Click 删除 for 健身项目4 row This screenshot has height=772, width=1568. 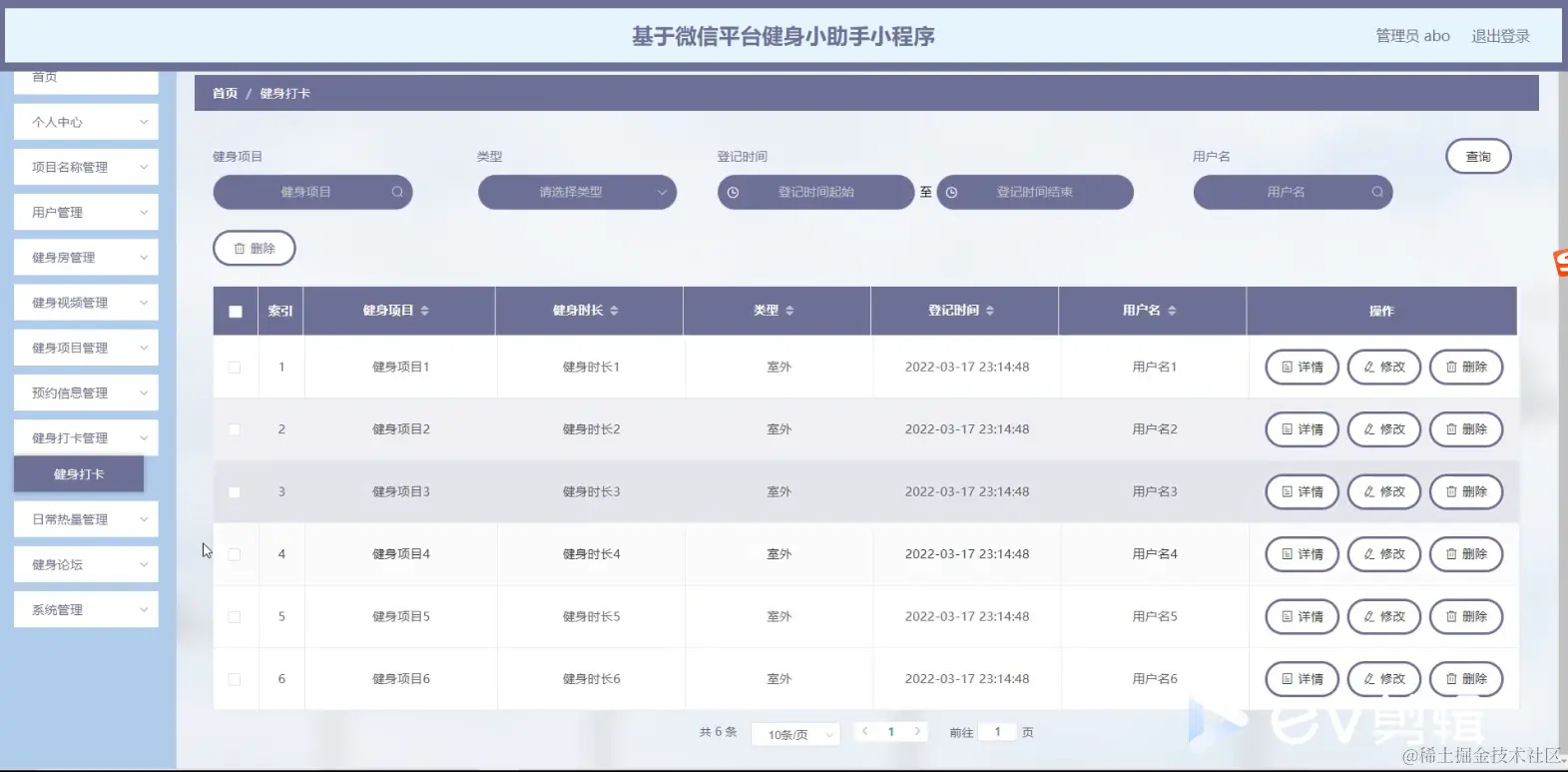tap(1466, 554)
